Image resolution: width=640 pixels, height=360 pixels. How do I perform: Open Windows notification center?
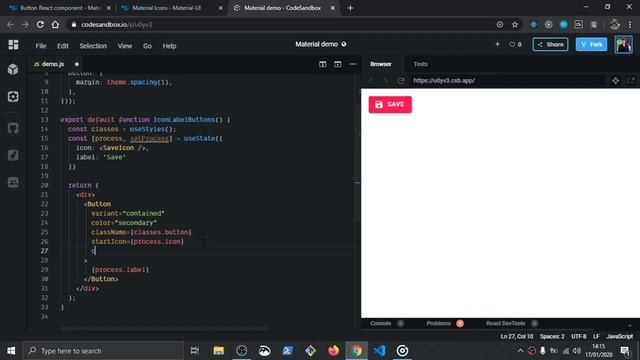point(625,351)
